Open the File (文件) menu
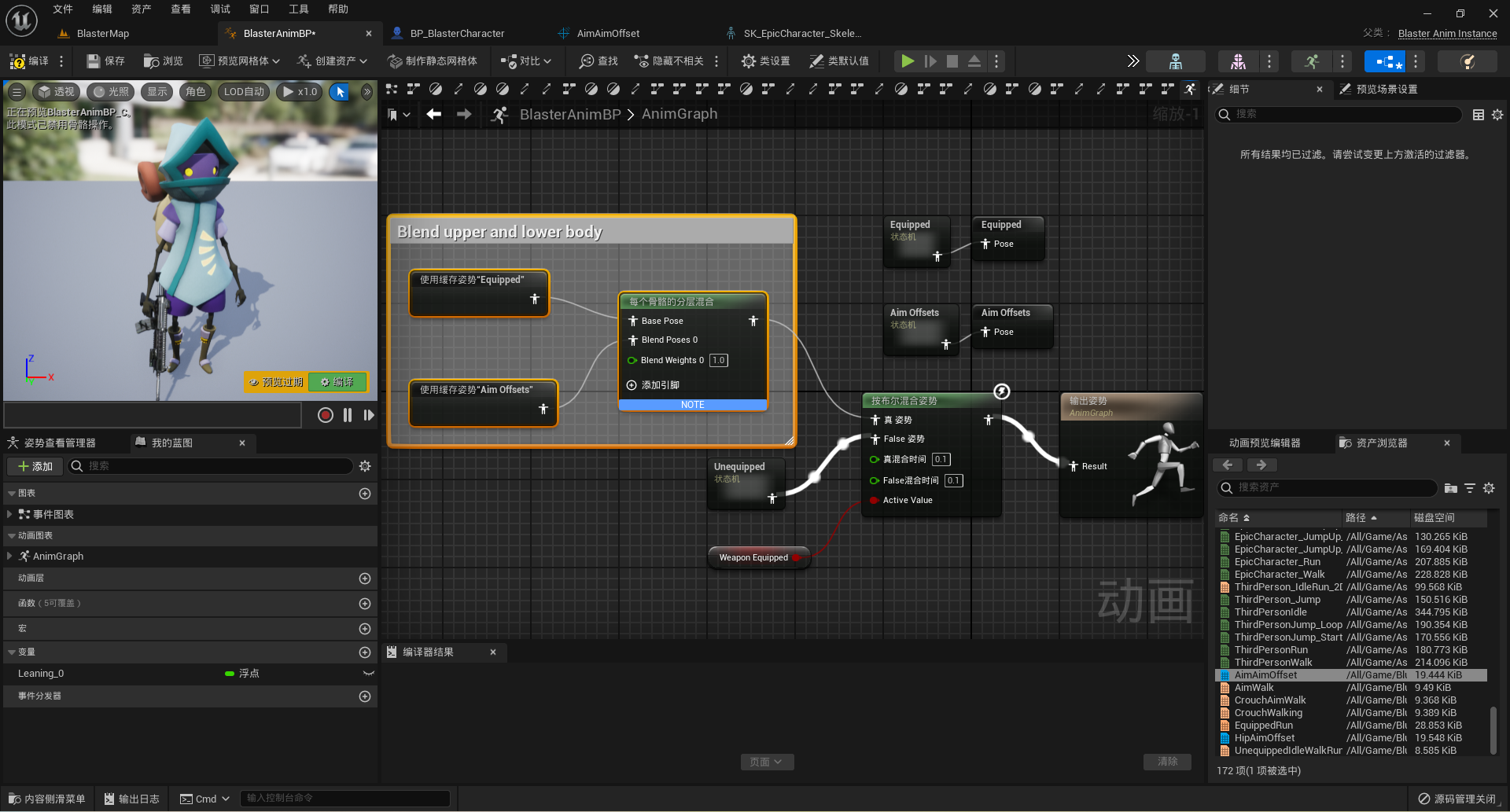Screen dimensions: 1510x812 [63, 9]
